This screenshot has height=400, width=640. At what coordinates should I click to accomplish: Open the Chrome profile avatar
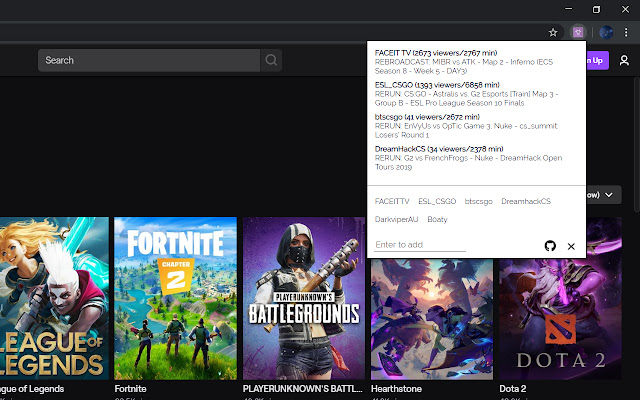[x=606, y=32]
